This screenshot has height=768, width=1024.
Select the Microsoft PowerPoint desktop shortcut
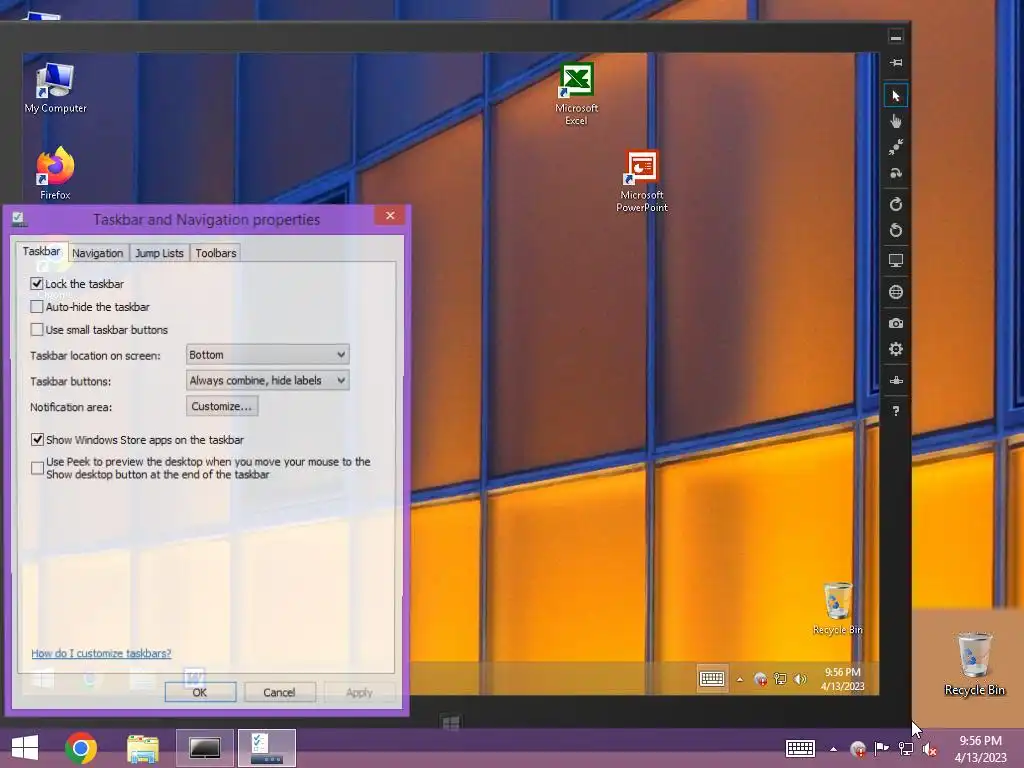coord(641,181)
